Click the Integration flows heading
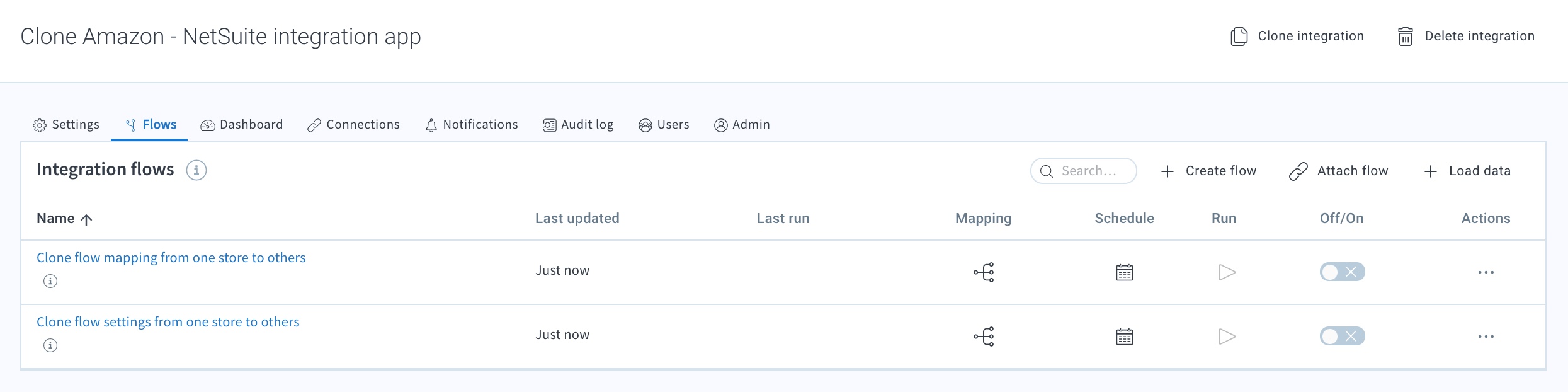This screenshot has height=392, width=1568. click(105, 170)
